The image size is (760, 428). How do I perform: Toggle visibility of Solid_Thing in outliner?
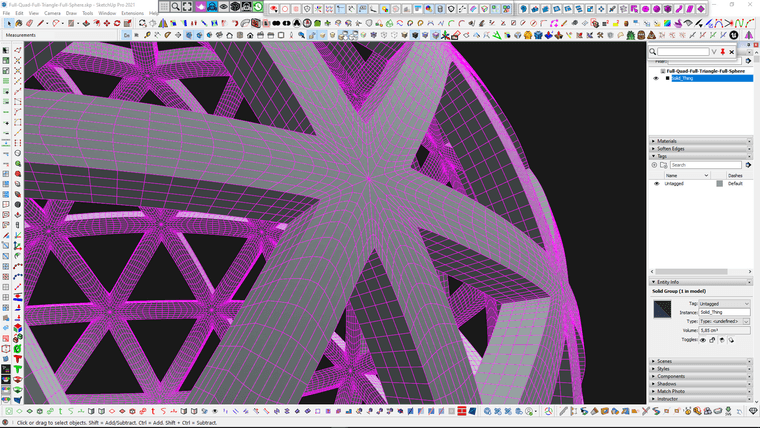(x=656, y=79)
